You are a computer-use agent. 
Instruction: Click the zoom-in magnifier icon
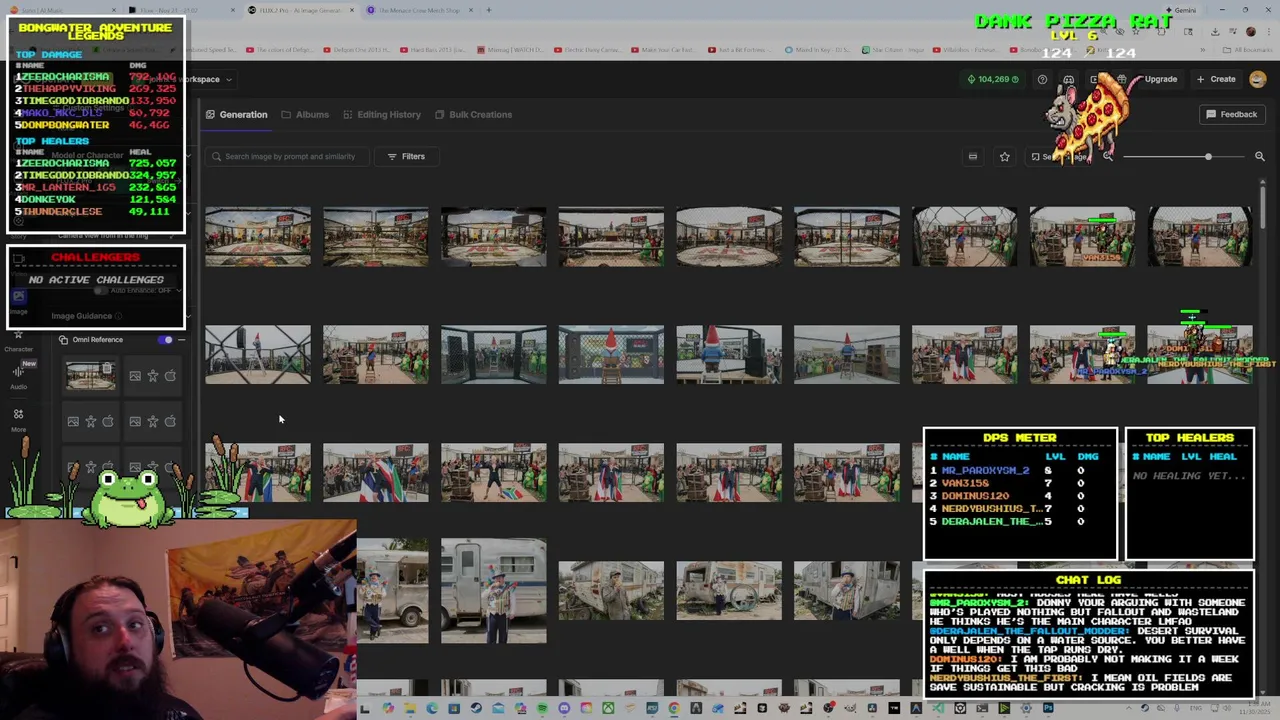click(1260, 156)
